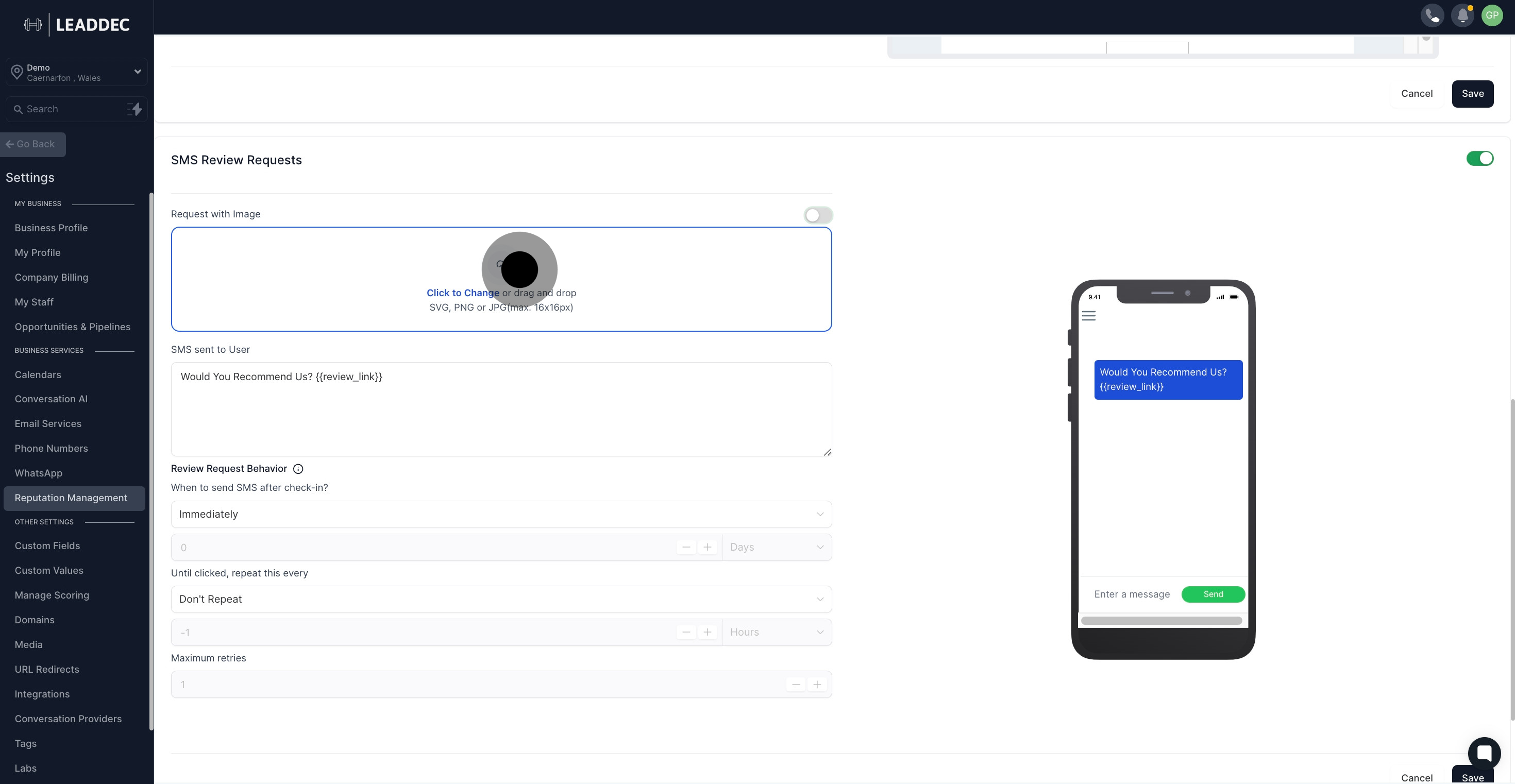The image size is (1515, 784).
Task: Open the Days unit dropdown
Action: coord(777,547)
